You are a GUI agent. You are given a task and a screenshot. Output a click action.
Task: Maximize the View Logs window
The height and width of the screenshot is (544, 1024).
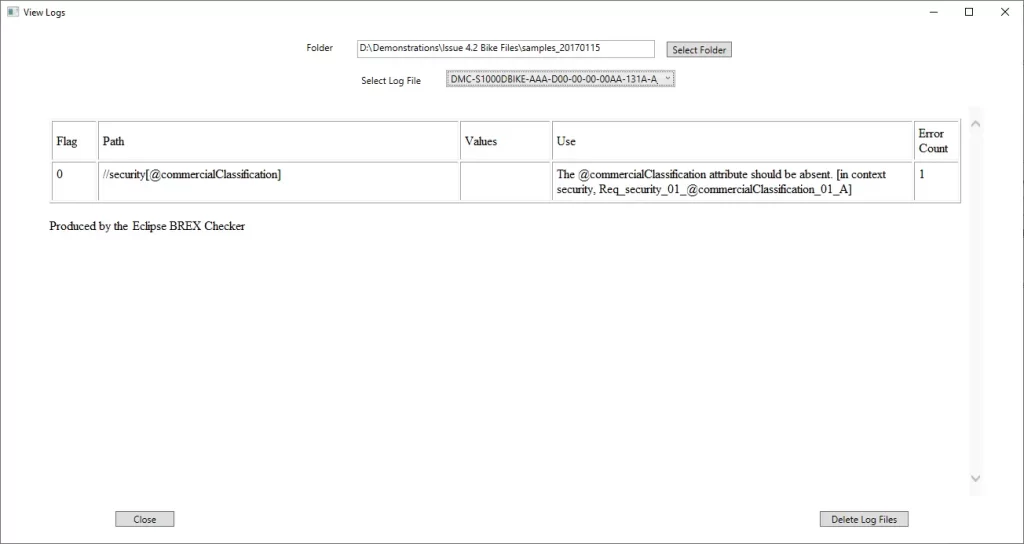tap(968, 12)
